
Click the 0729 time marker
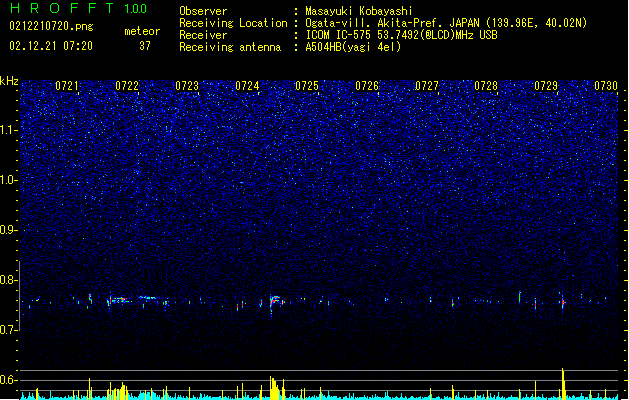point(546,86)
